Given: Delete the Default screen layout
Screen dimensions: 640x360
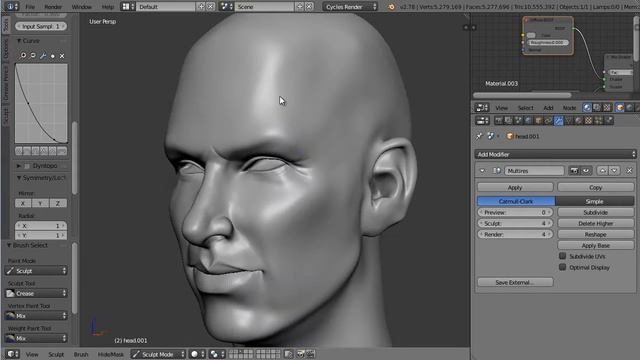Looking at the screenshot, I should point(211,7).
